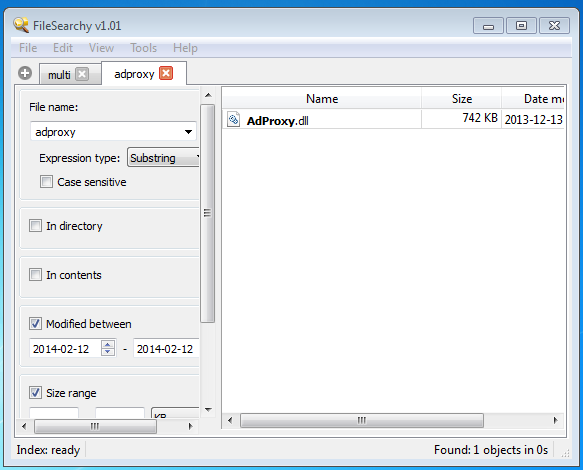
Task: Close the multi tab
Action: 82,74
